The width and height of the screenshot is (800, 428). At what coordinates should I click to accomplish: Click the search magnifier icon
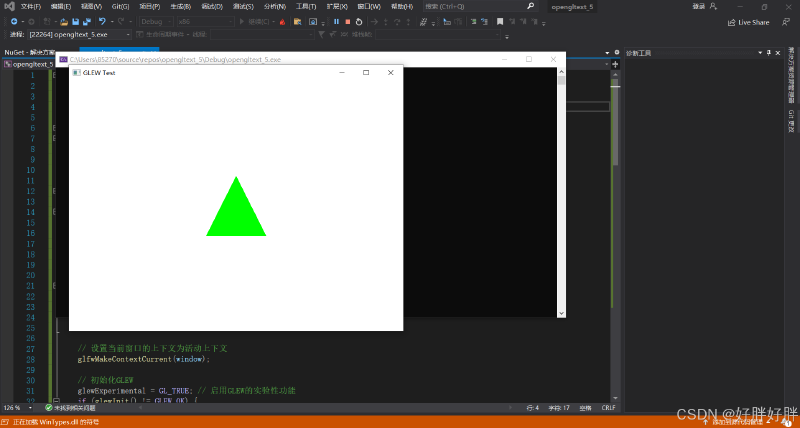[531, 6]
